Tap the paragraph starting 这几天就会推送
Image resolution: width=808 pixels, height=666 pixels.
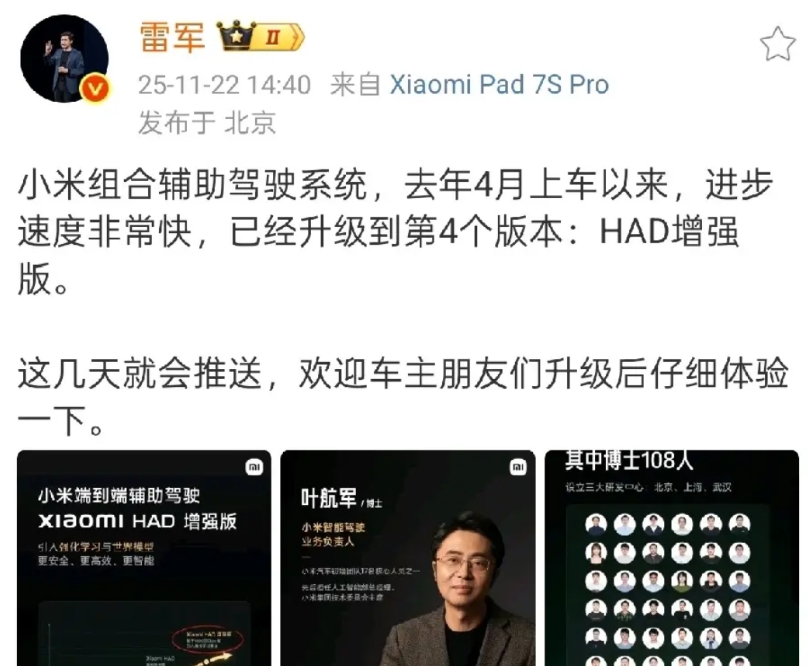(x=403, y=396)
